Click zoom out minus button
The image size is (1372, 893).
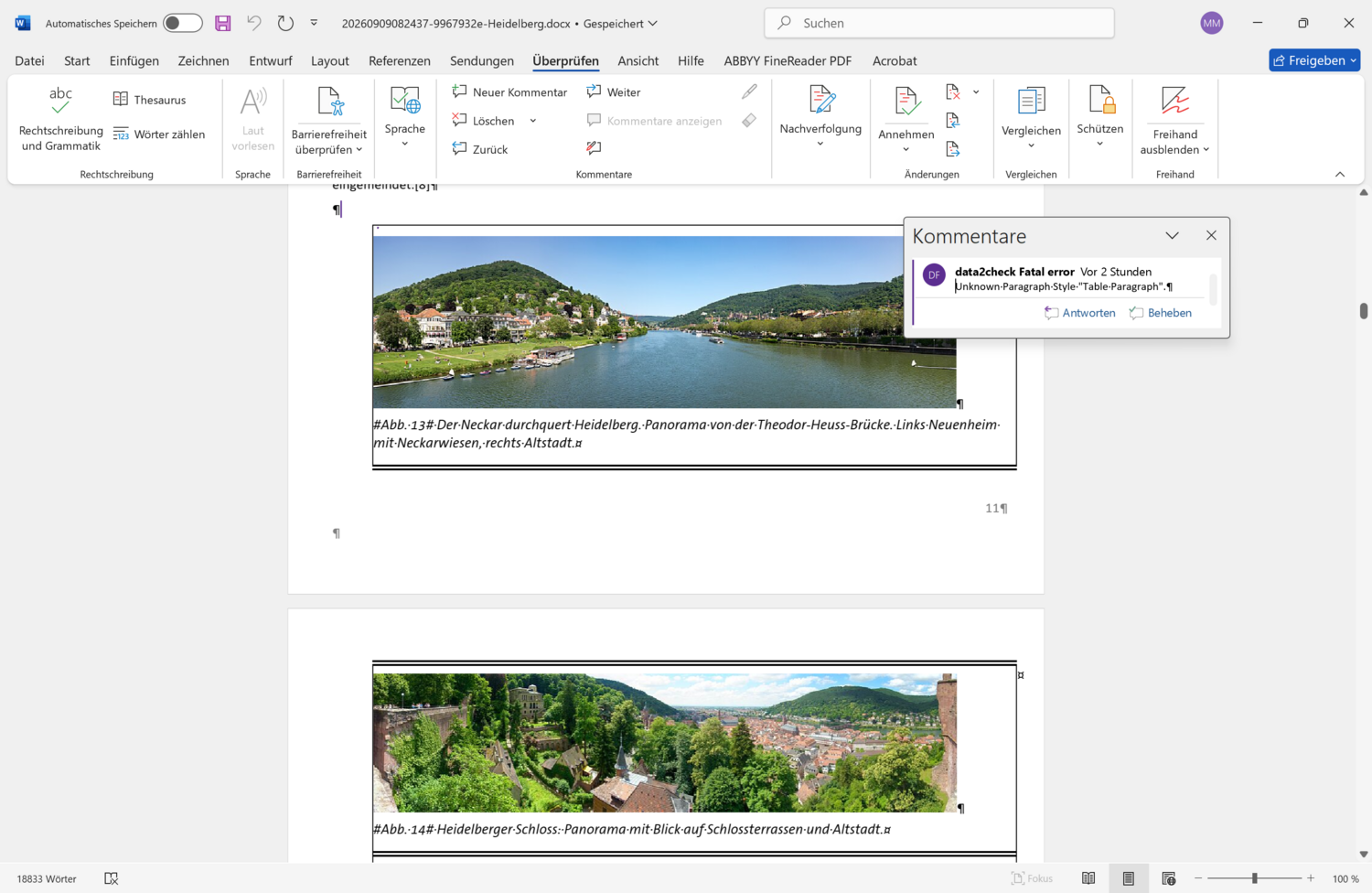click(x=1198, y=878)
